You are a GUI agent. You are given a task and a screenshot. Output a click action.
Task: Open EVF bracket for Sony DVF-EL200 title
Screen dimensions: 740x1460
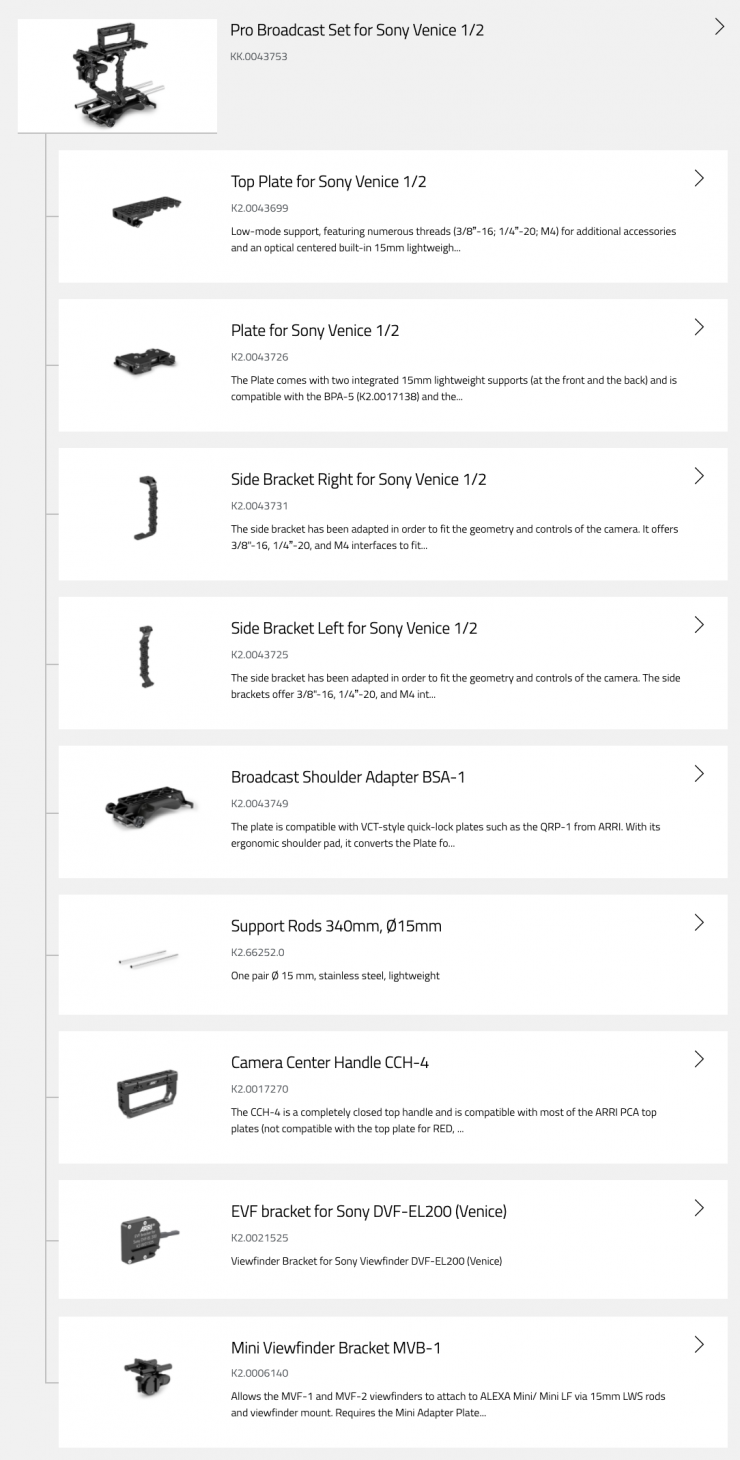click(x=368, y=1211)
